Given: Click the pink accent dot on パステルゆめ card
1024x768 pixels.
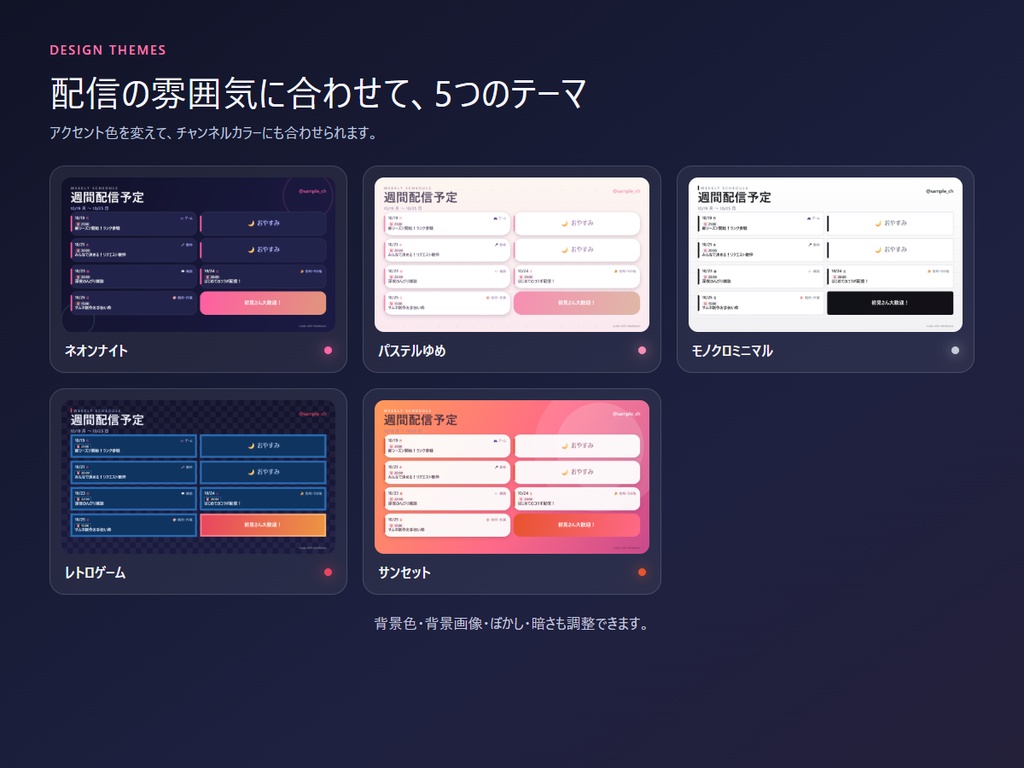Looking at the screenshot, I should pyautogui.click(x=642, y=351).
